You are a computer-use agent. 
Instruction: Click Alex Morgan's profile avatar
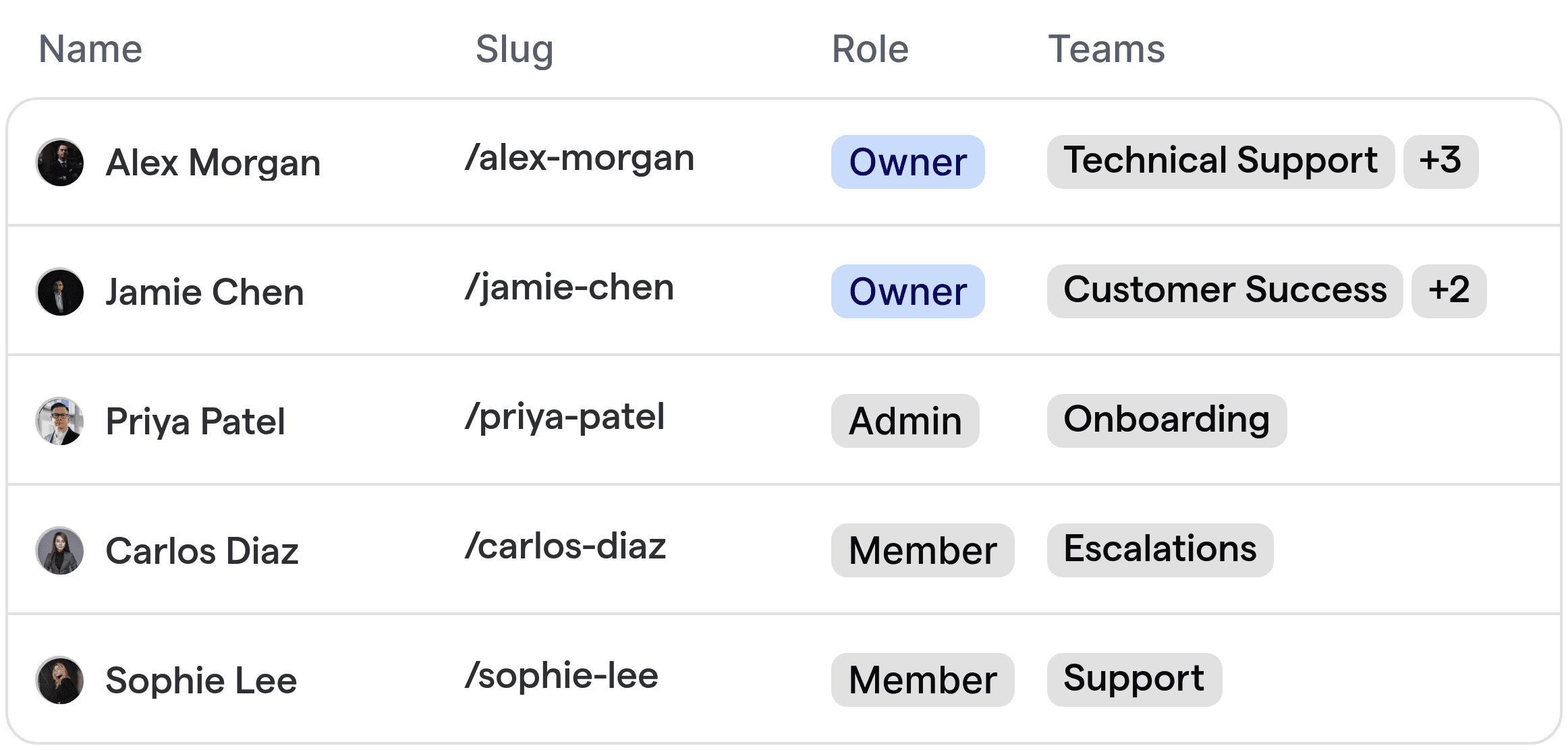point(59,162)
